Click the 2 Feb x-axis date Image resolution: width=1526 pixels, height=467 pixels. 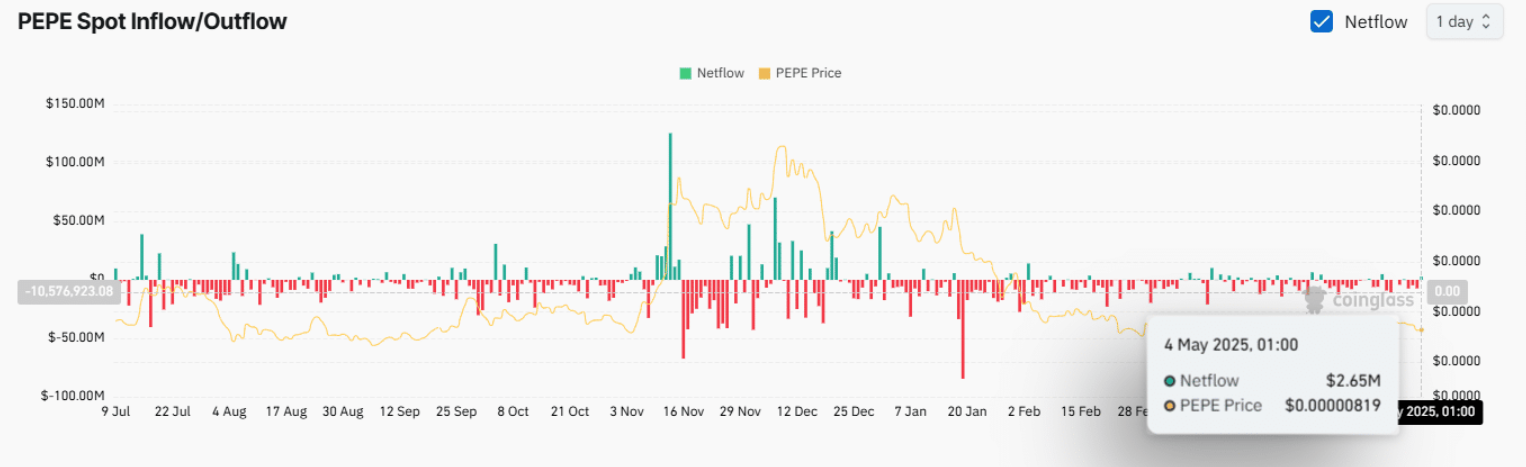point(1024,411)
